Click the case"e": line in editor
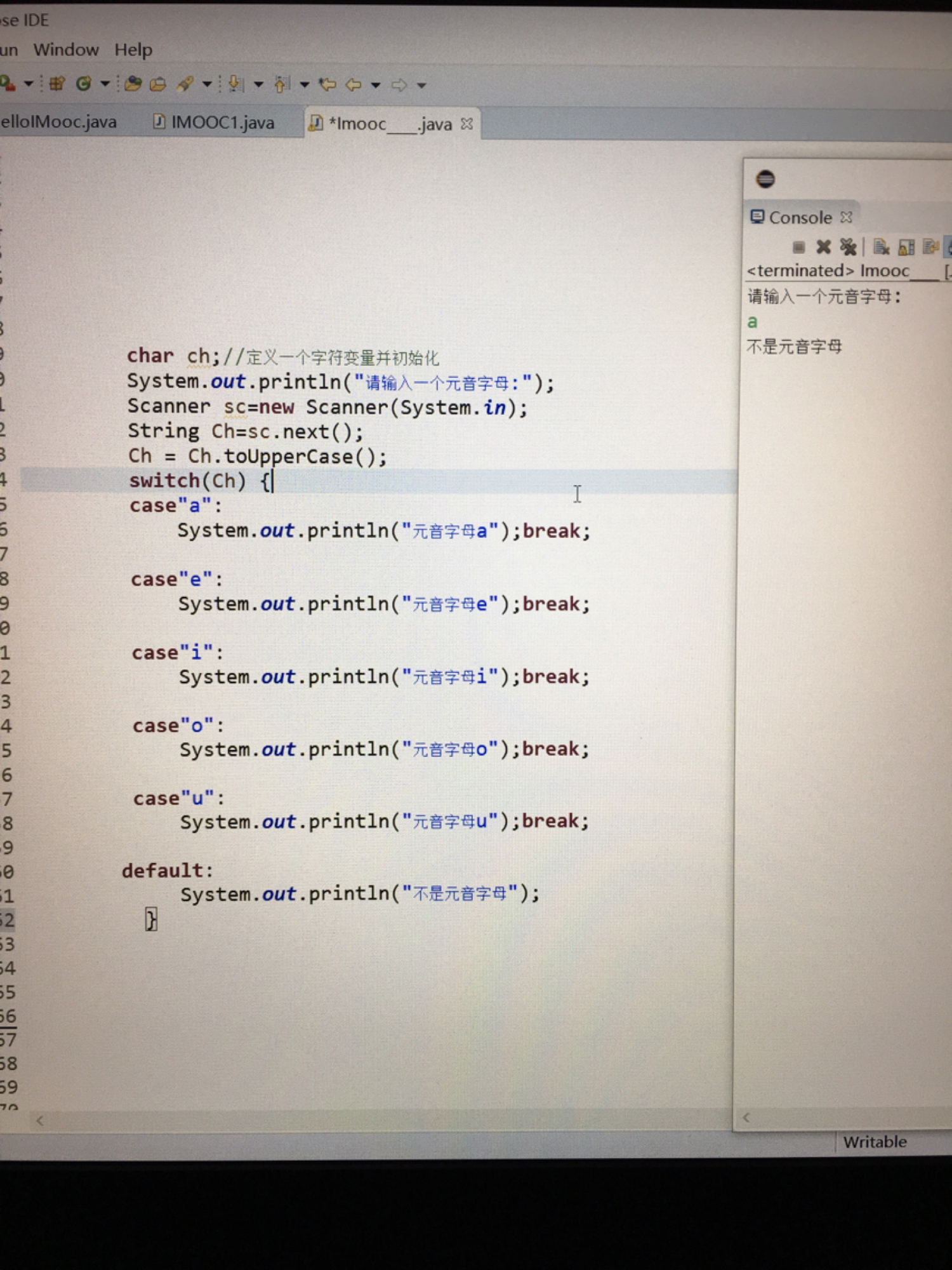Image resolution: width=952 pixels, height=1270 pixels. (177, 580)
